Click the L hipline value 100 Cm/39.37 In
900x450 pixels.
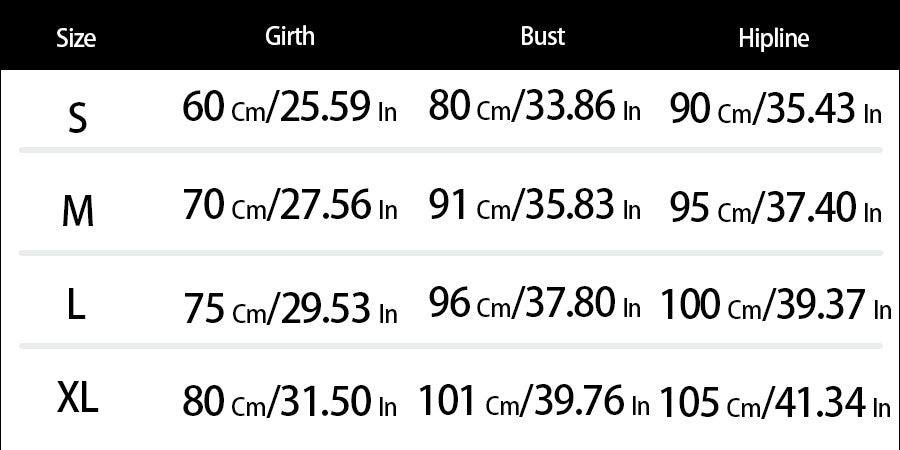pos(776,306)
